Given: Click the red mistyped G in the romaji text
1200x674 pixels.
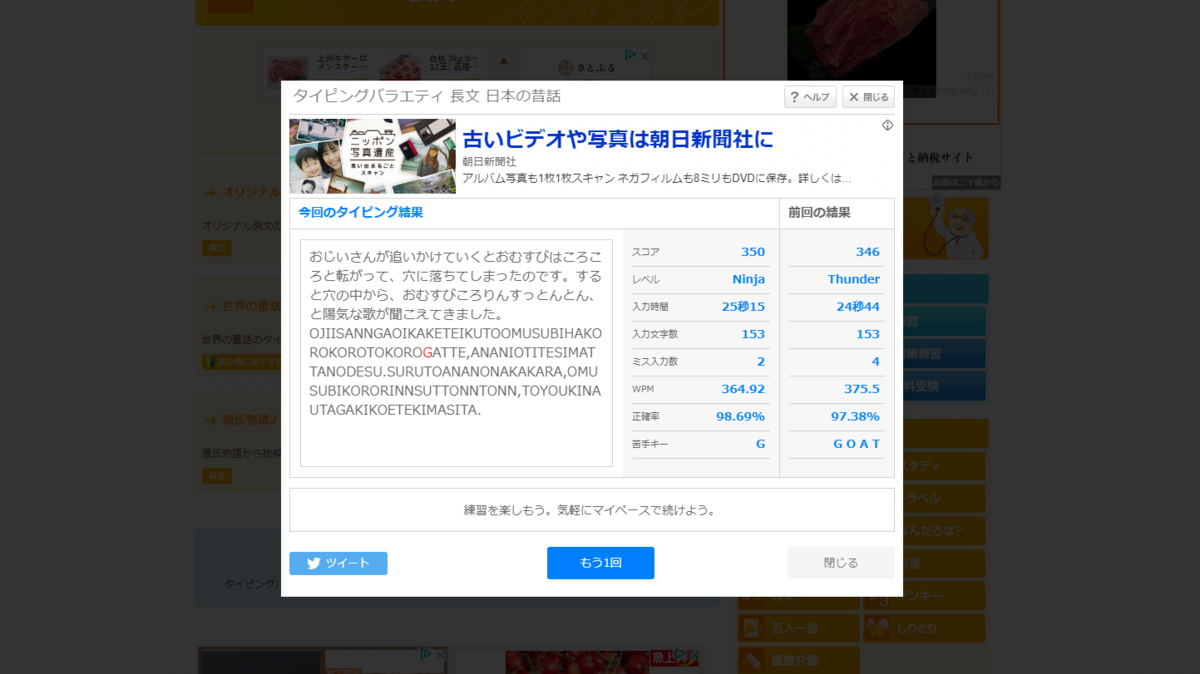Looking at the screenshot, I should (428, 353).
